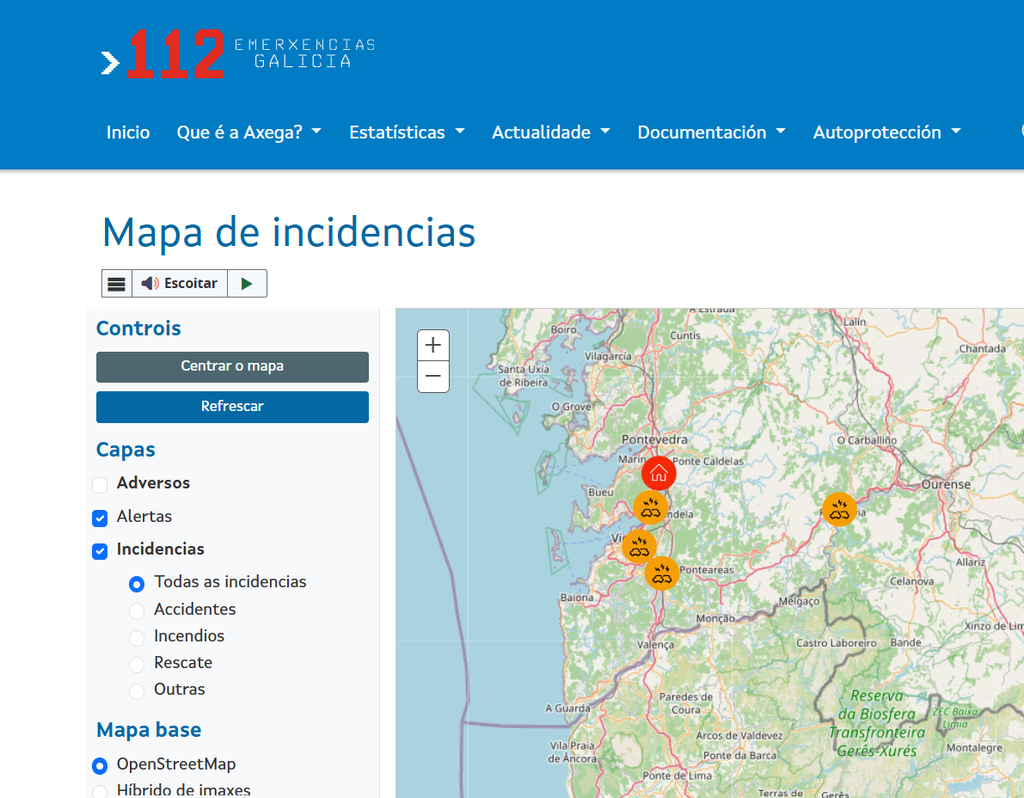Click the Escoitar play triangle
Screen dimensions: 1024x798
tap(247, 283)
